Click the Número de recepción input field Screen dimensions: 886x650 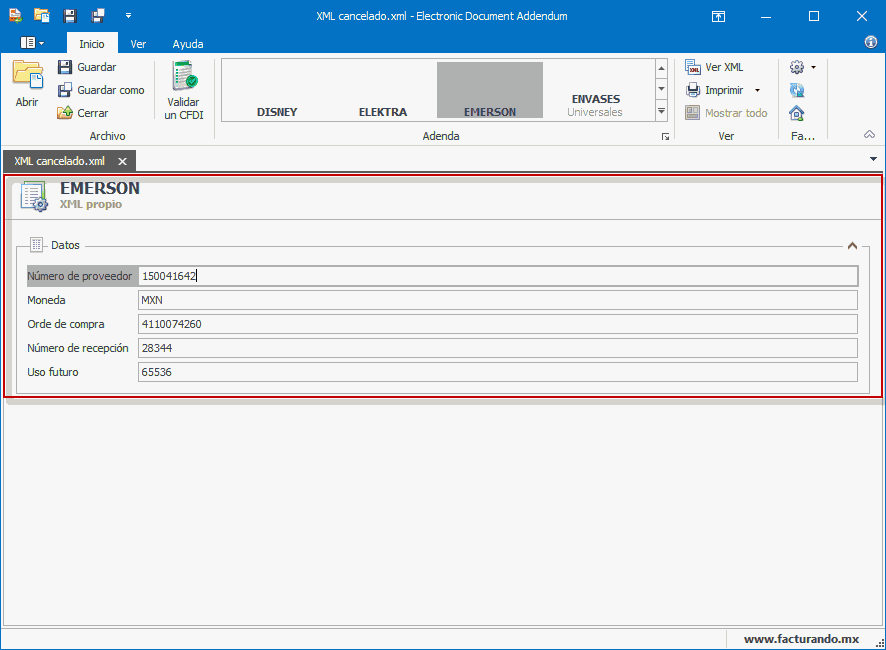(498, 348)
